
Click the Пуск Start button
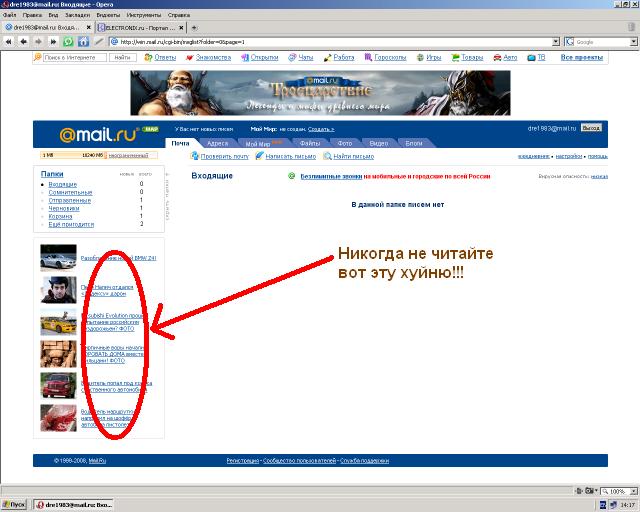pos(13,505)
